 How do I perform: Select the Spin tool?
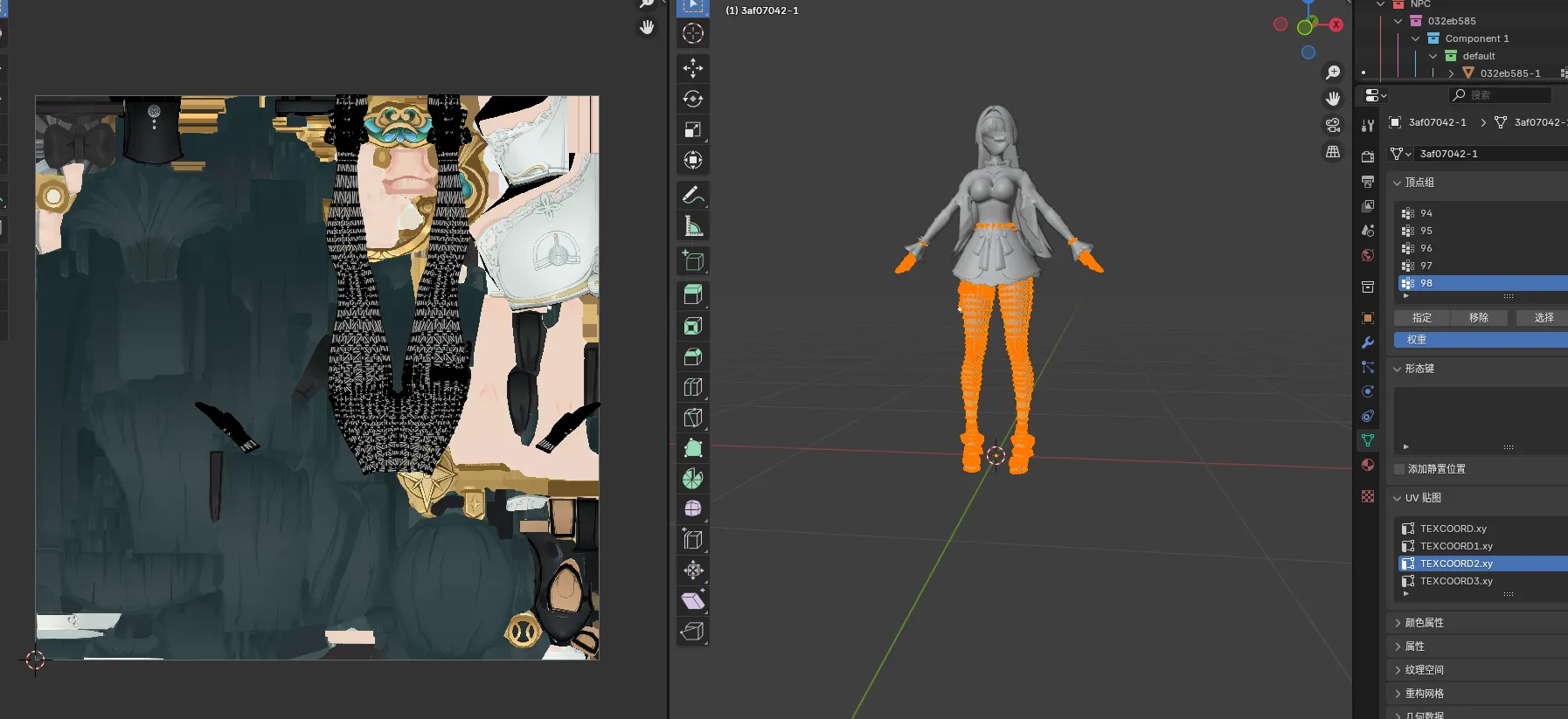coord(693,479)
